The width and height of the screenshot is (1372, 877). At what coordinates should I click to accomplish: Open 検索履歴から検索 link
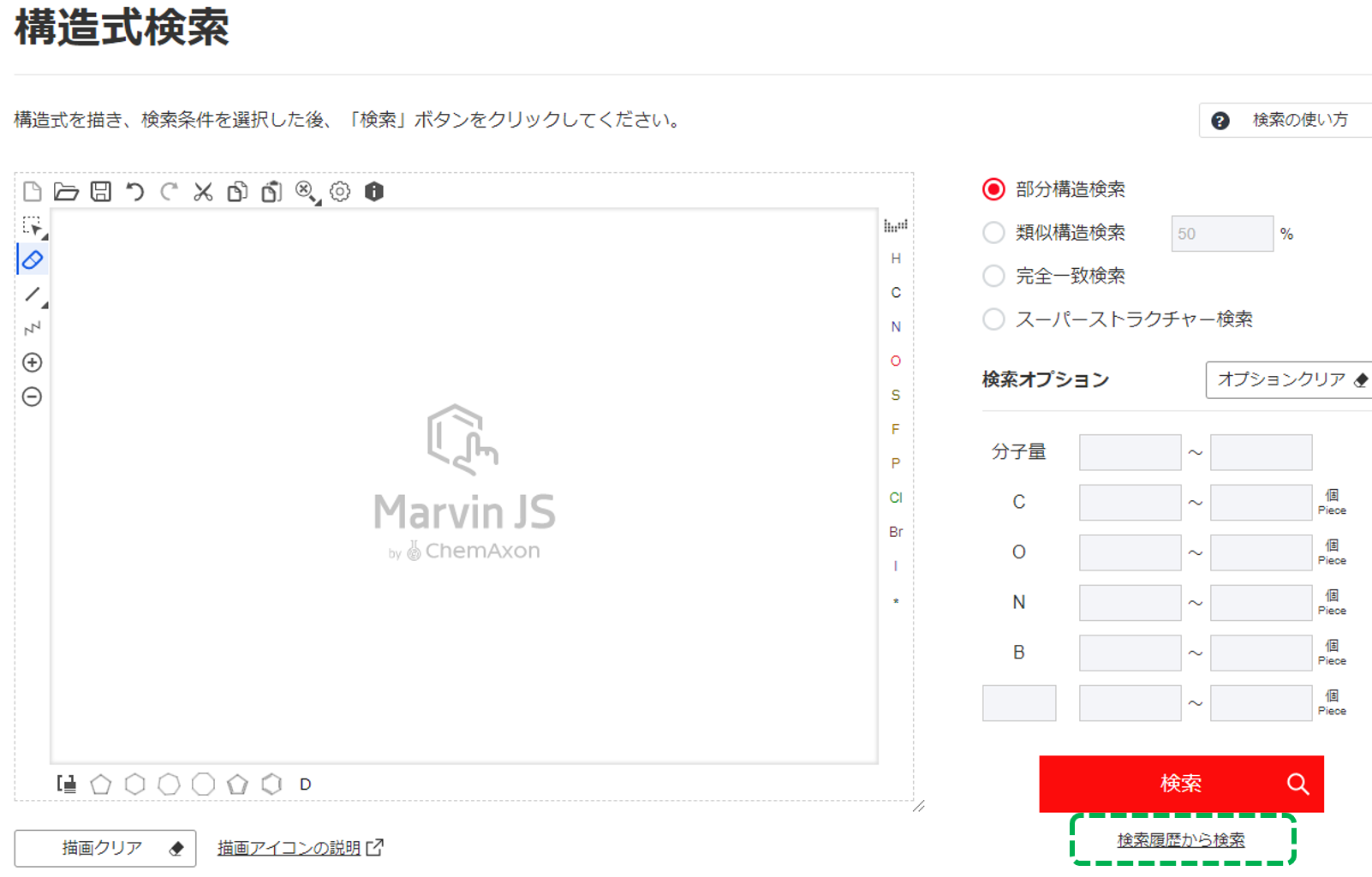point(1181,840)
